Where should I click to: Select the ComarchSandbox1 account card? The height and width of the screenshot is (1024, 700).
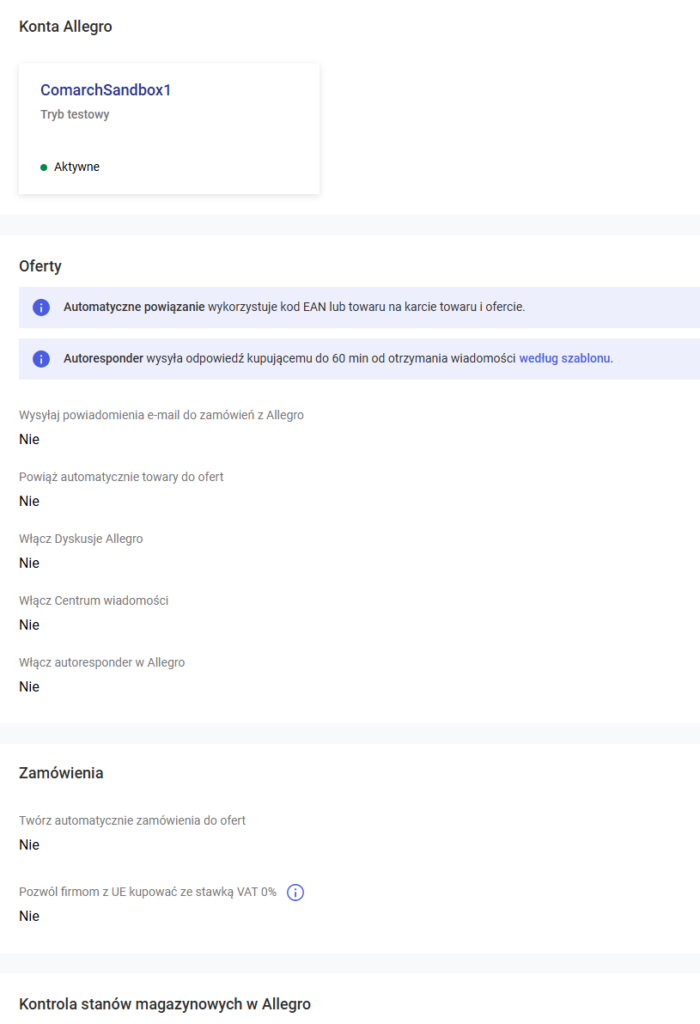pos(169,129)
